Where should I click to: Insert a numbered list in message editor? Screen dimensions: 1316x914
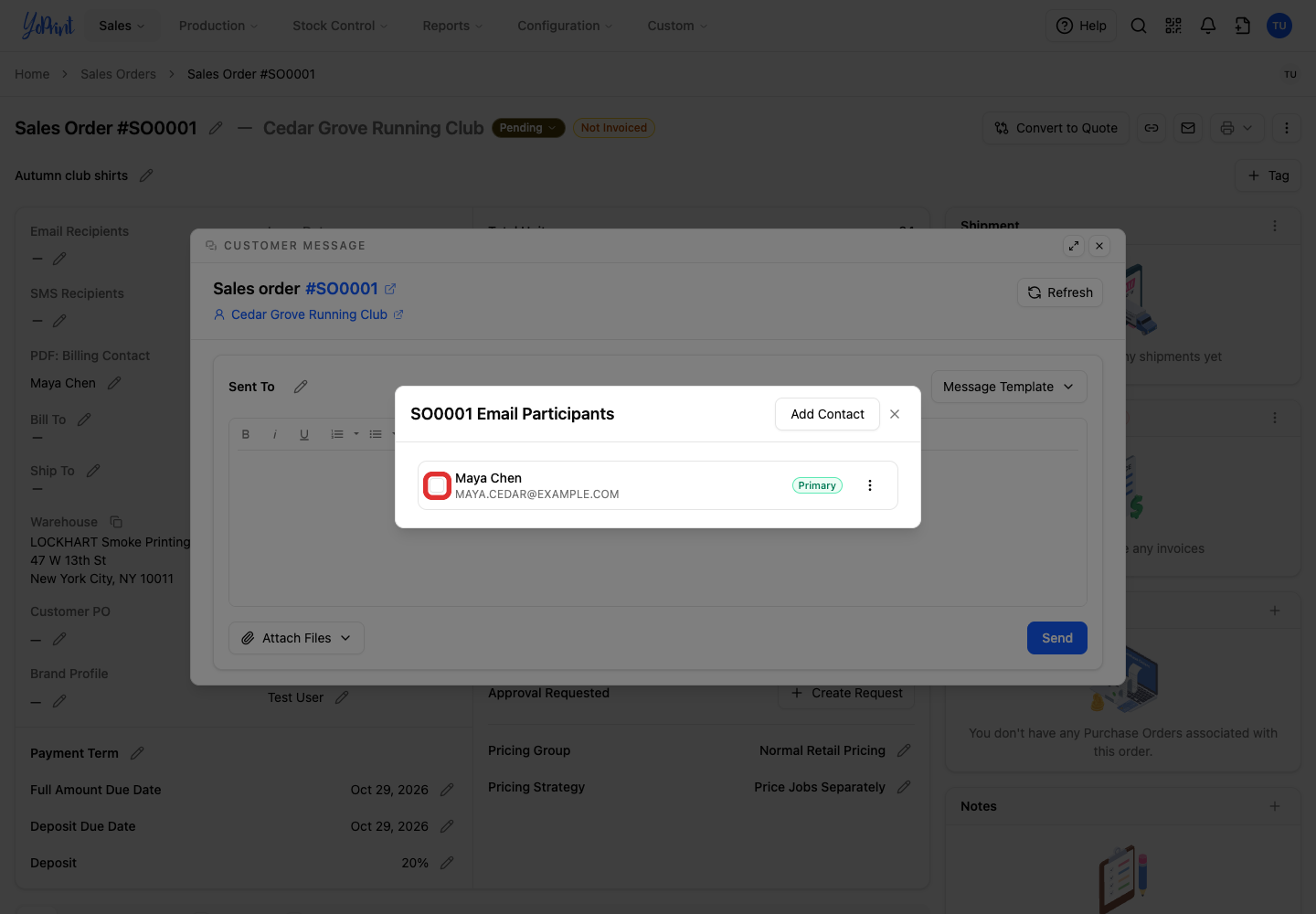(337, 434)
